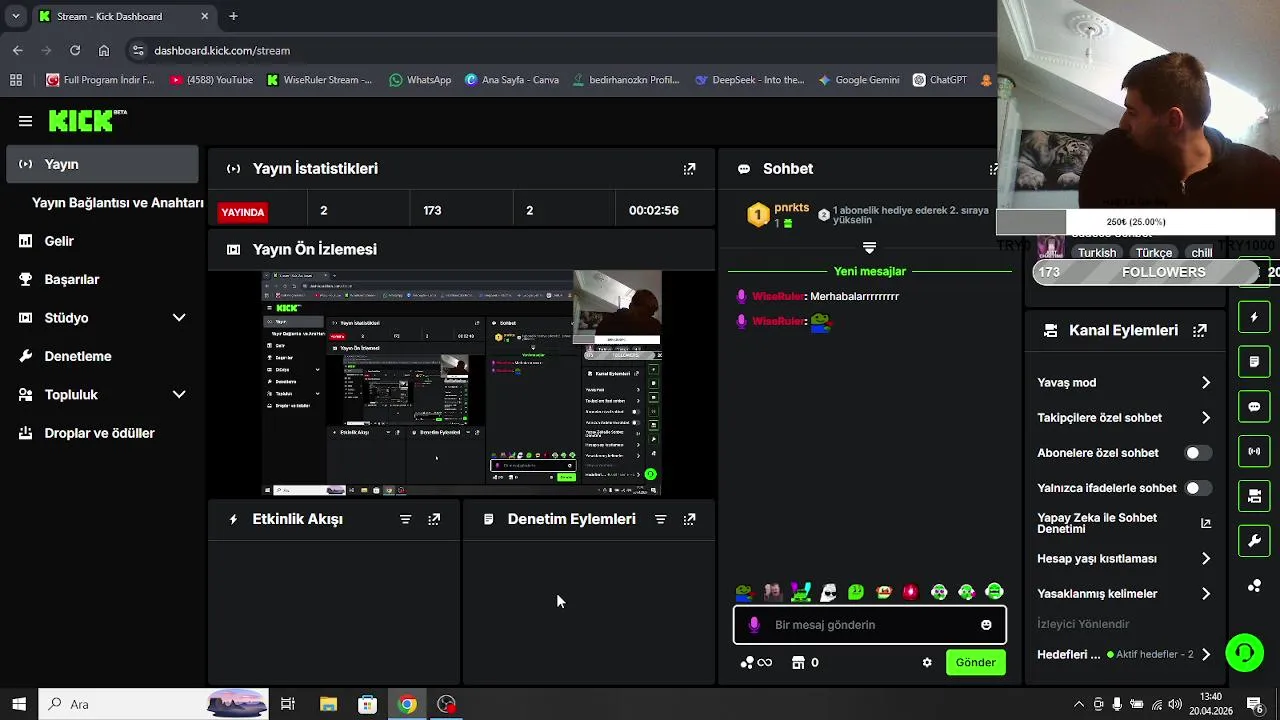Open ChatGPT bookmark
1280x720 pixels.
click(940, 80)
